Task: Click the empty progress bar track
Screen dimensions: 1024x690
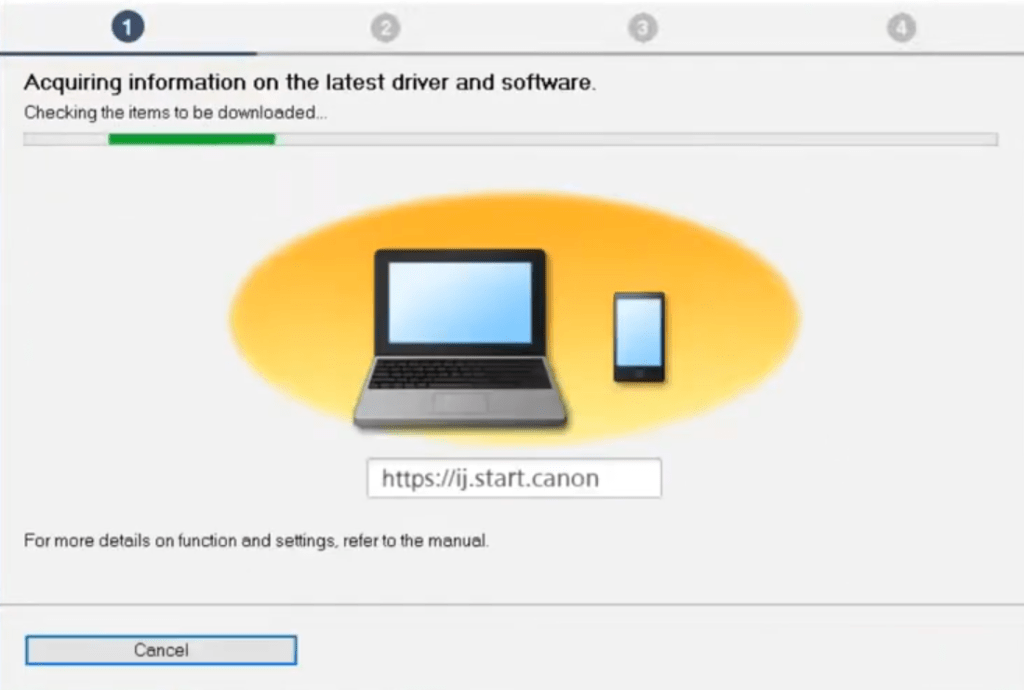Action: [x=637, y=139]
